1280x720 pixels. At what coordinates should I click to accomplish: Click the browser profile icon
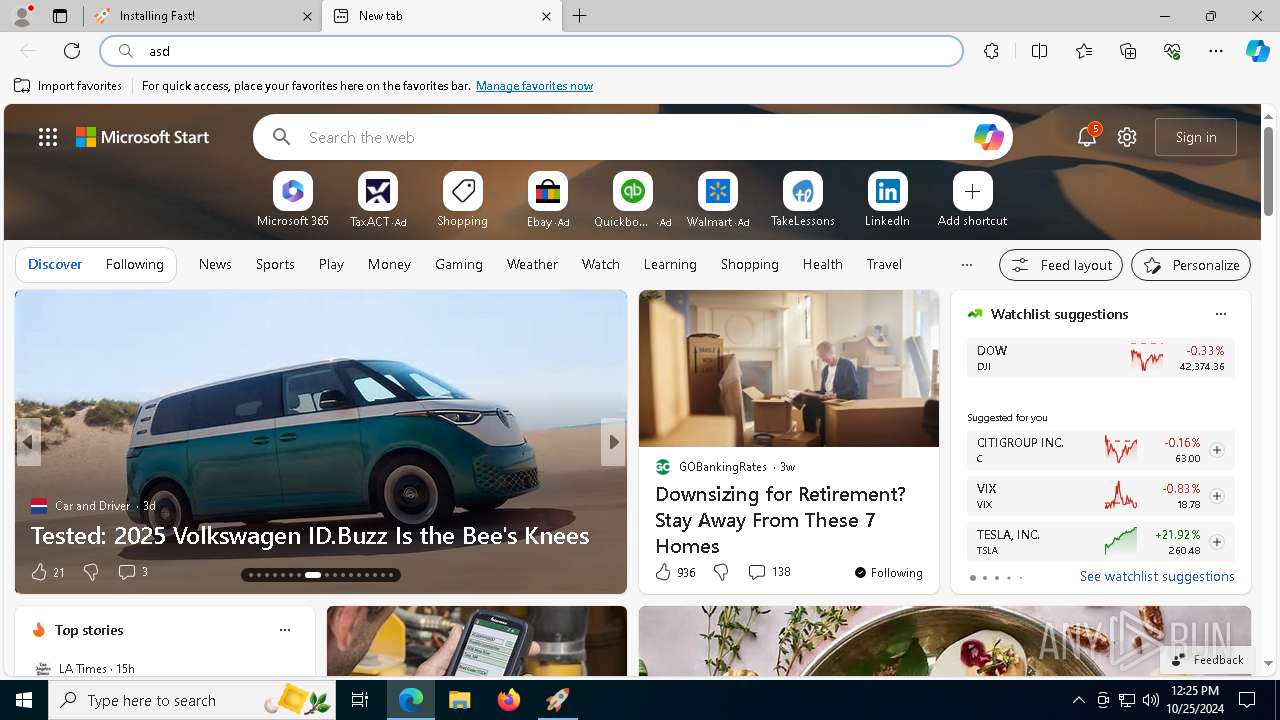point(22,16)
